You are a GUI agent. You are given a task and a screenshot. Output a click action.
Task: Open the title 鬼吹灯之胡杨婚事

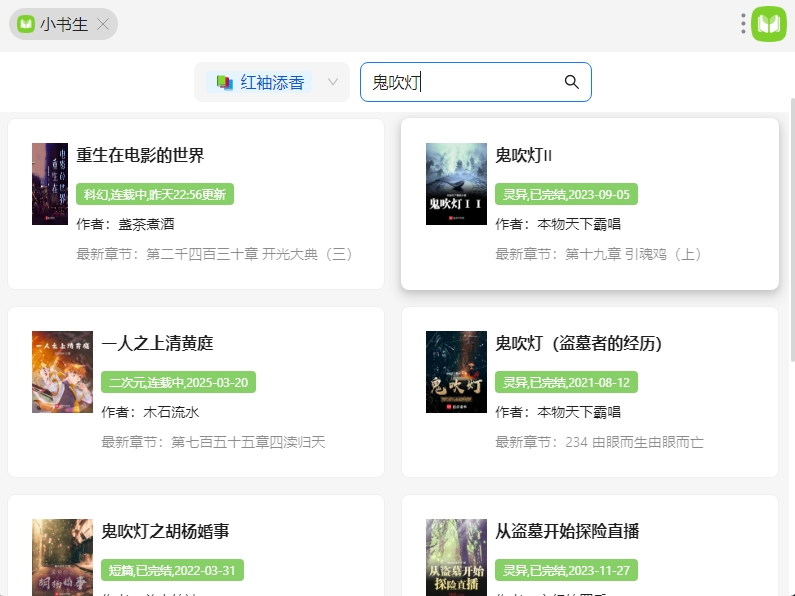[165, 531]
